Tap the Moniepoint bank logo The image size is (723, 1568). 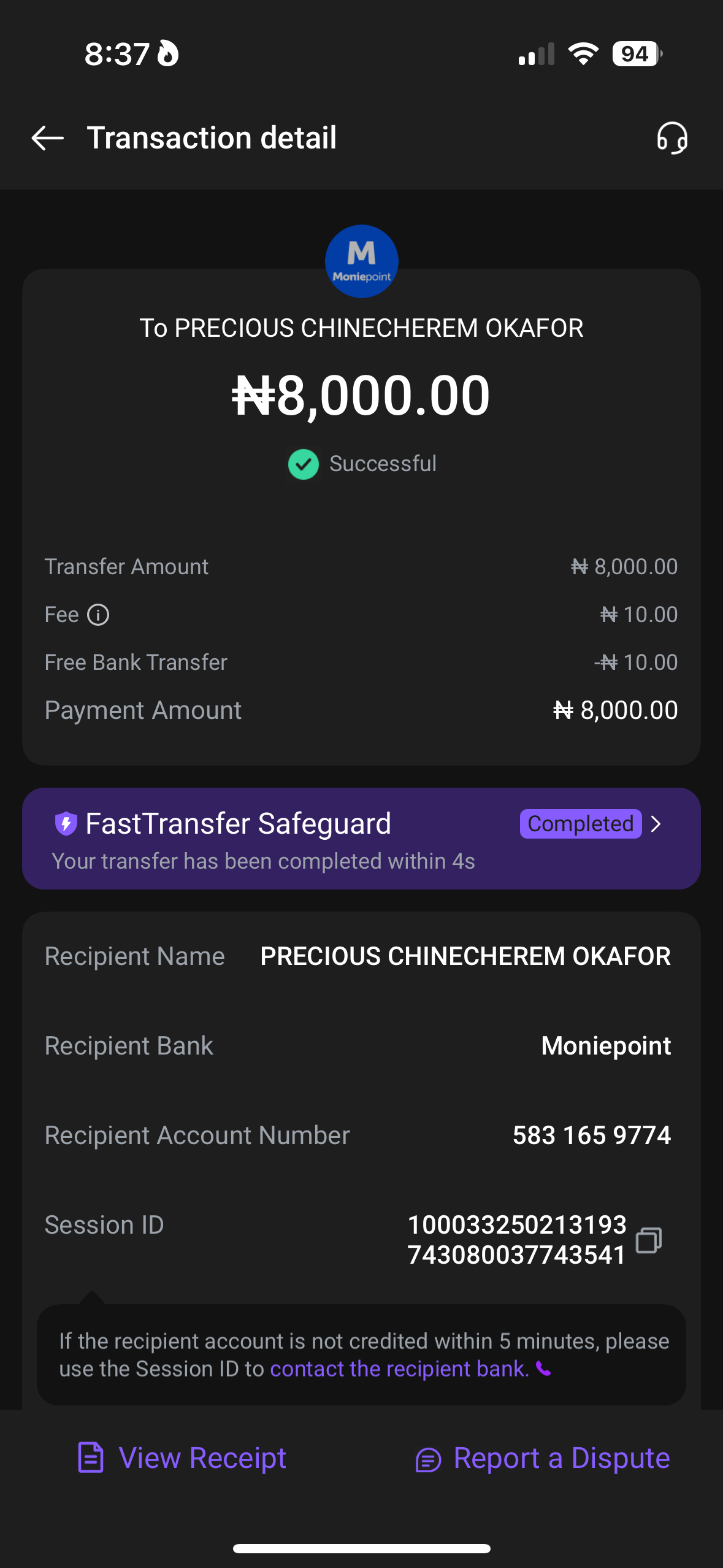coord(361,261)
